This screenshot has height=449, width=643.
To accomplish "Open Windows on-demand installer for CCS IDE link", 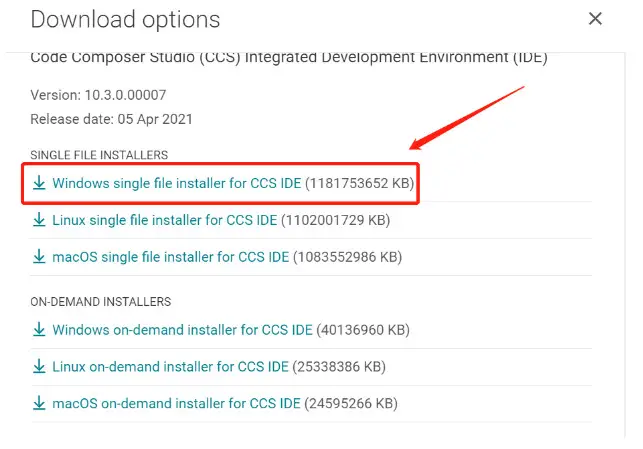I will (x=182, y=330).
